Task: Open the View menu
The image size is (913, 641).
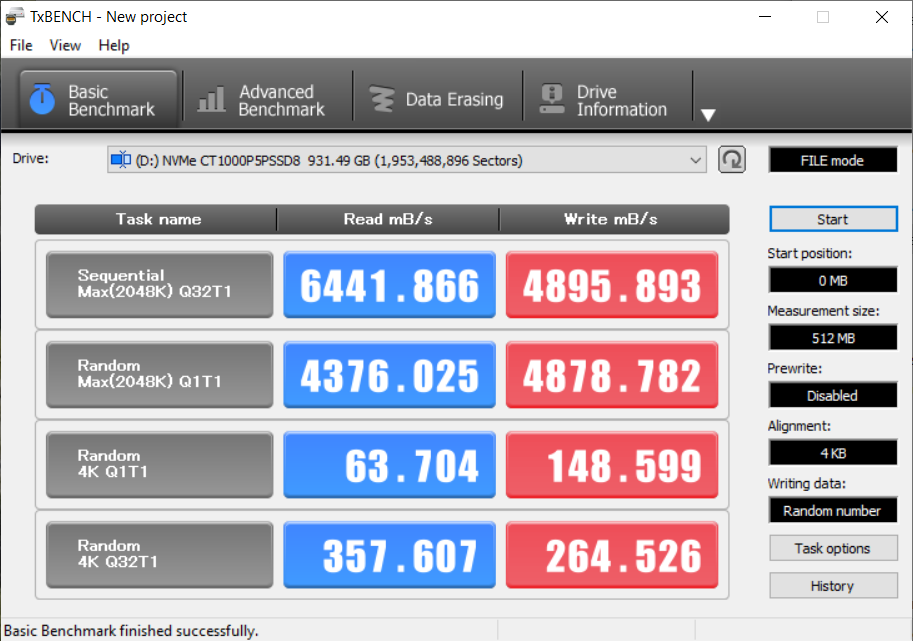Action: [65, 45]
